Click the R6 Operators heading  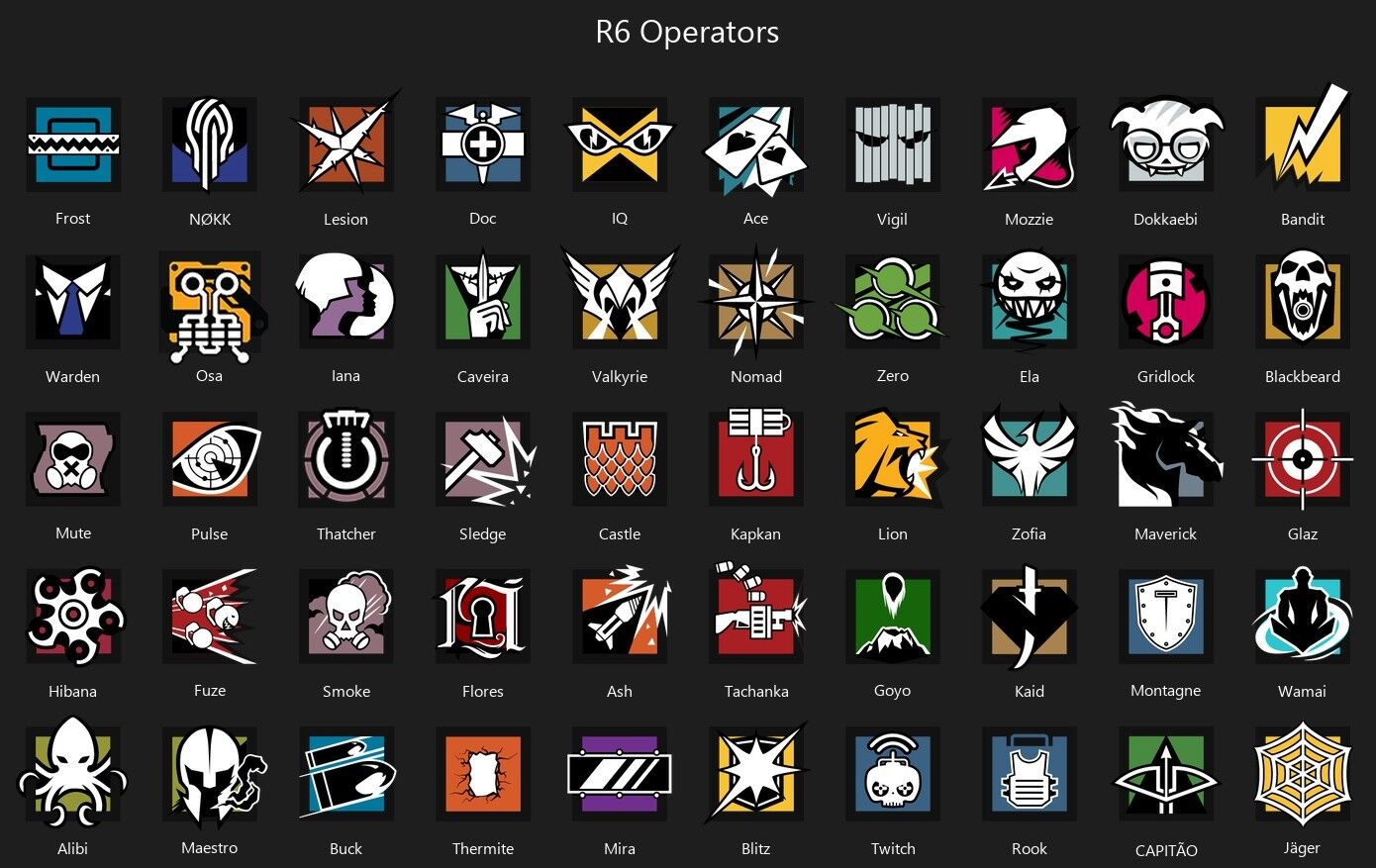point(687,32)
